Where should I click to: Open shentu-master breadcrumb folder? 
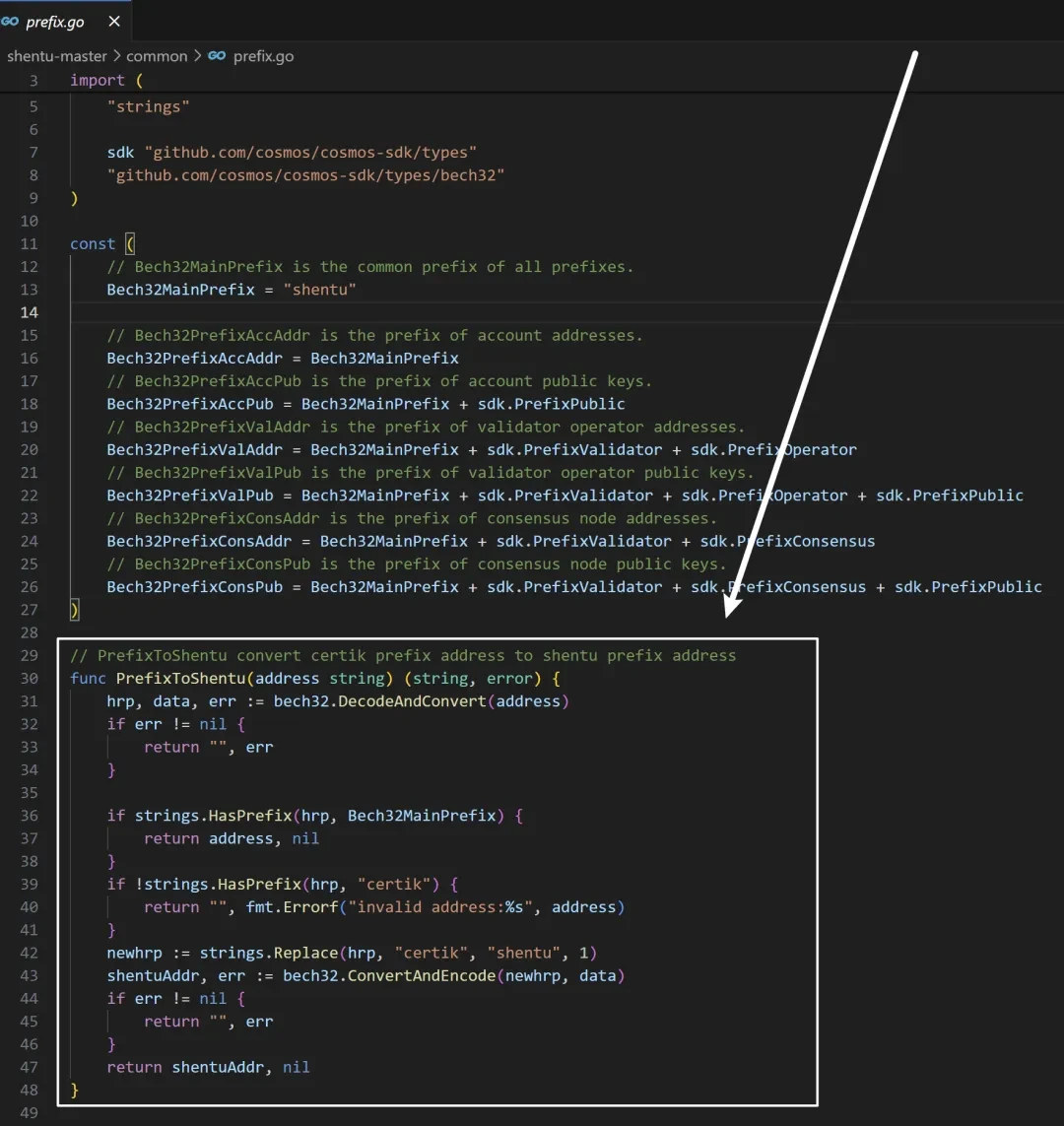[x=56, y=56]
